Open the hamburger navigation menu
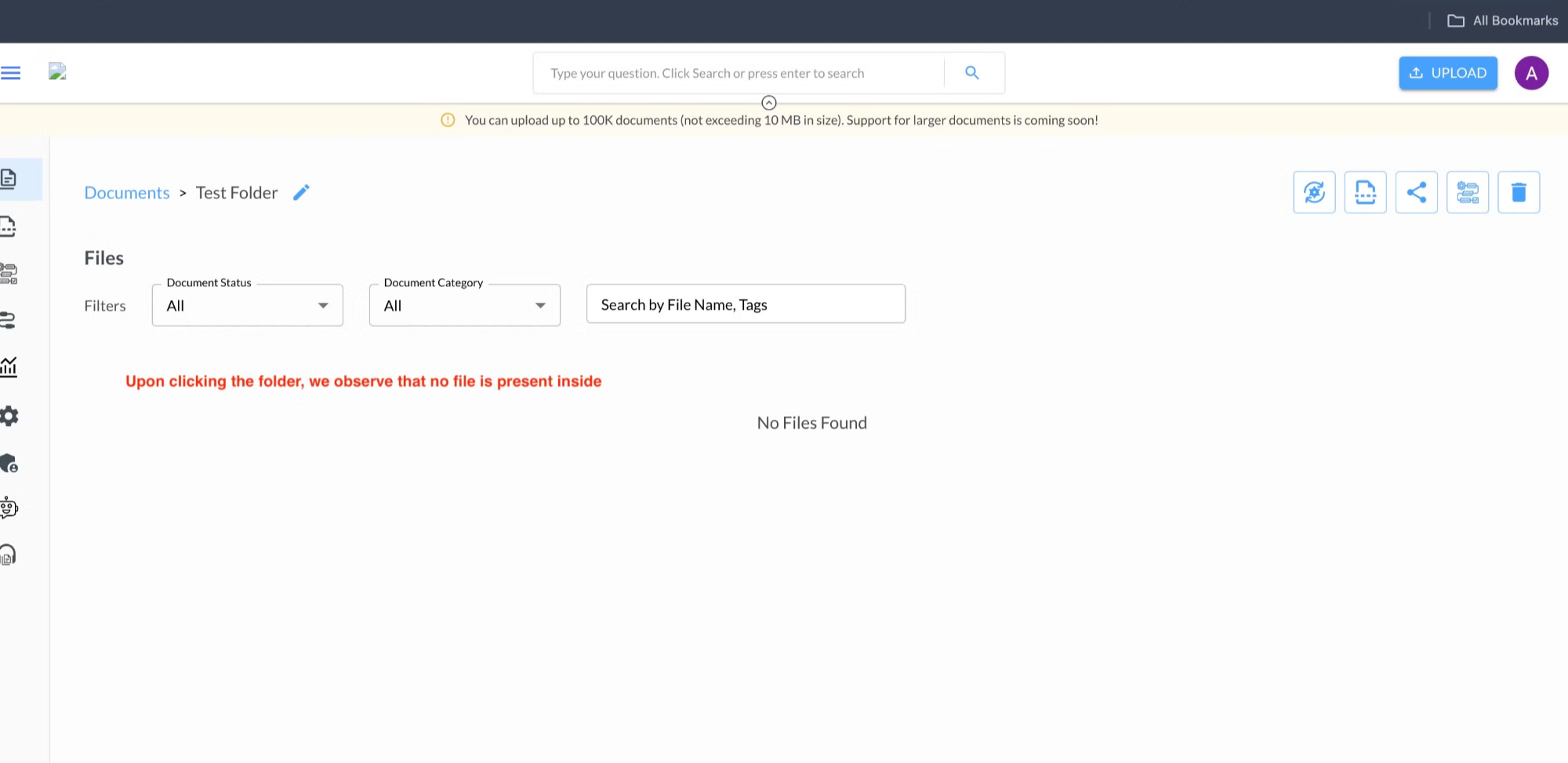1568x763 pixels. (x=10, y=73)
